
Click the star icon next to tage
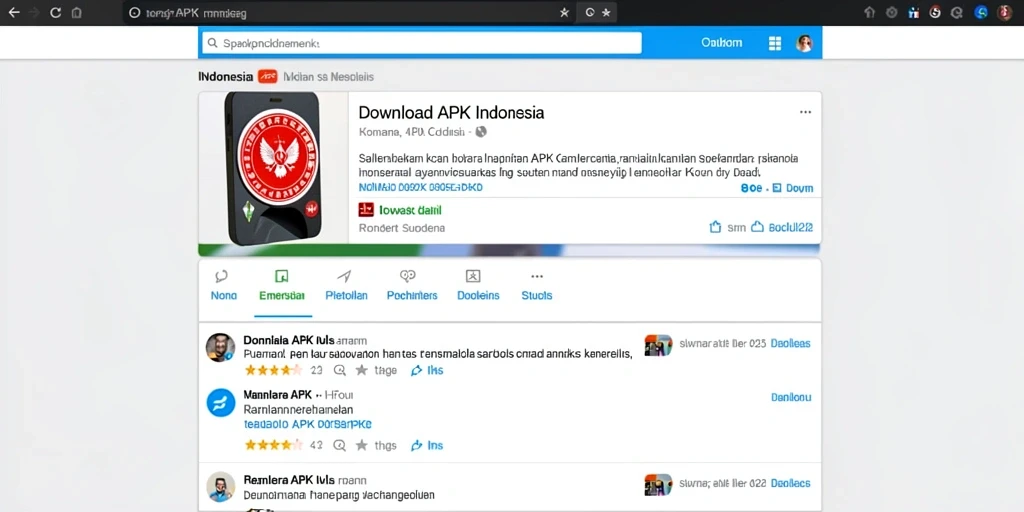[361, 370]
